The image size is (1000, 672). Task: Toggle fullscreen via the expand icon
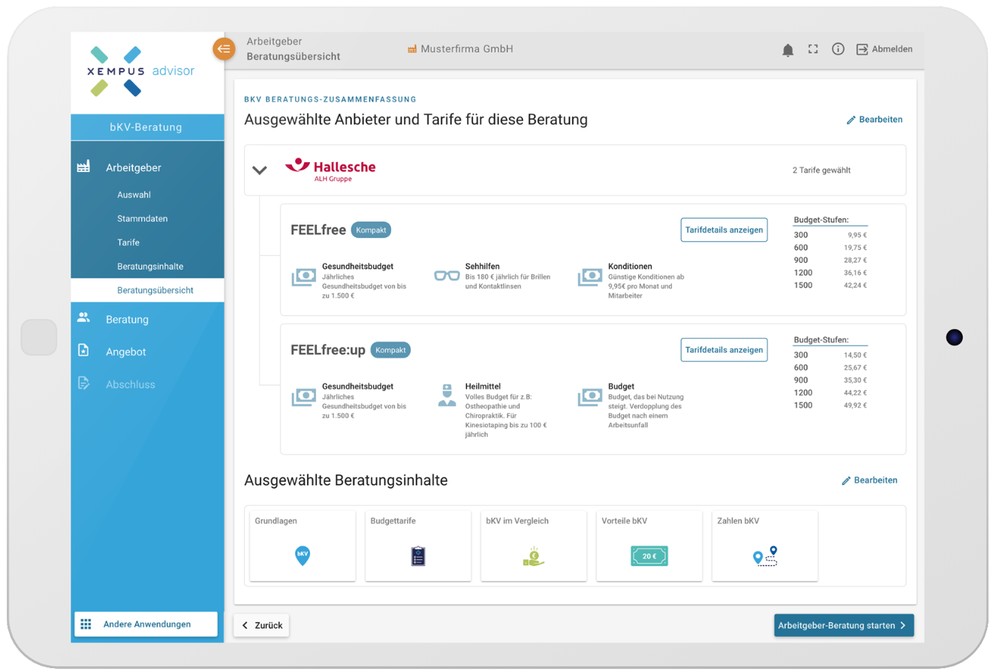pyautogui.click(x=813, y=48)
